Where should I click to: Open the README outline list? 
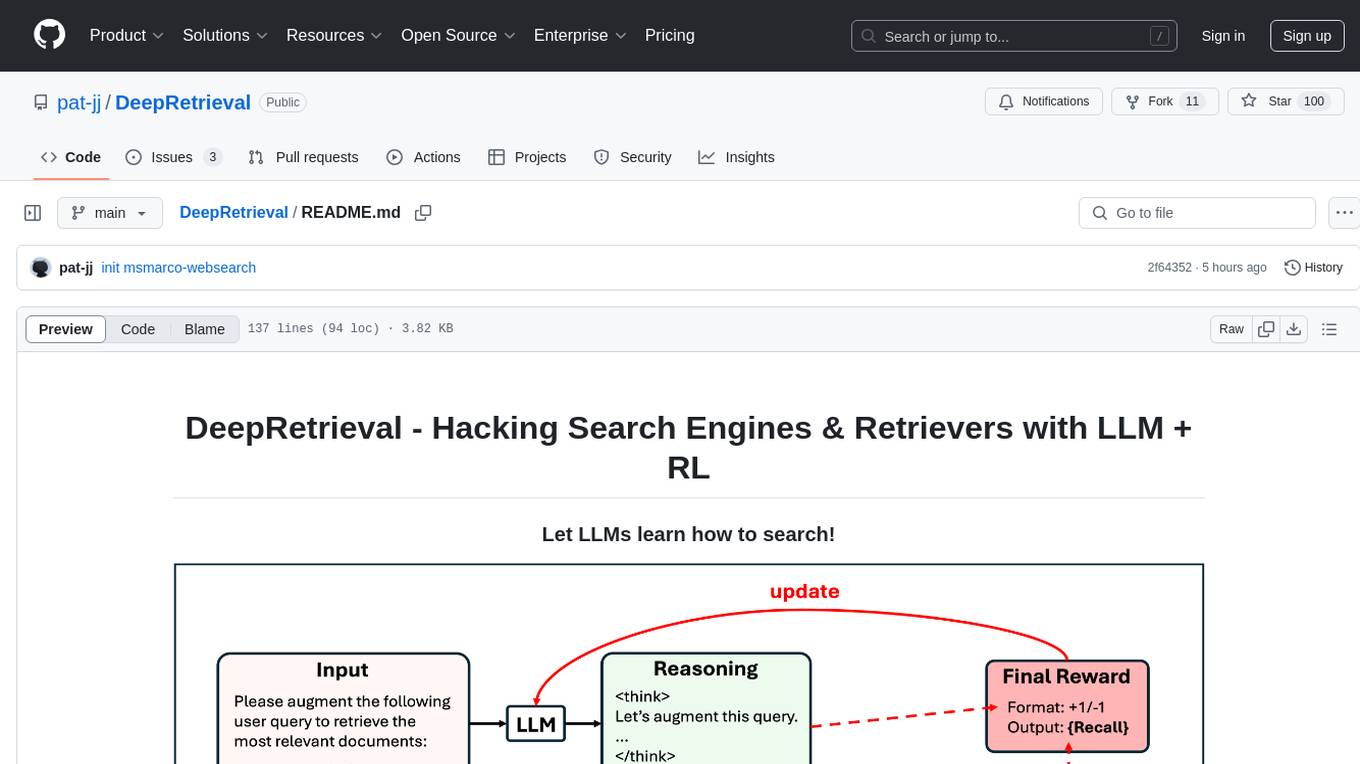point(1329,329)
